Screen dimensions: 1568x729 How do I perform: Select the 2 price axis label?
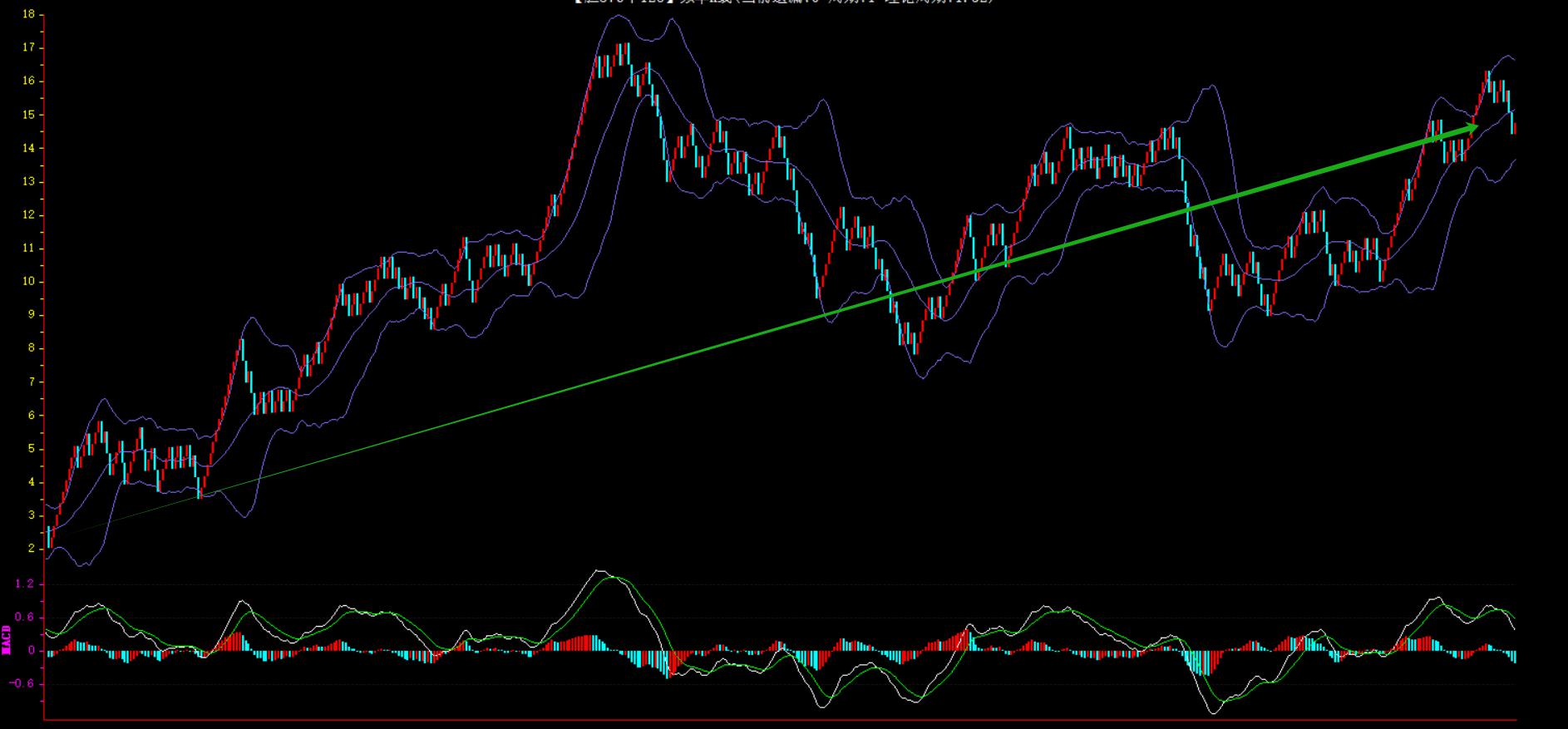click(x=31, y=549)
